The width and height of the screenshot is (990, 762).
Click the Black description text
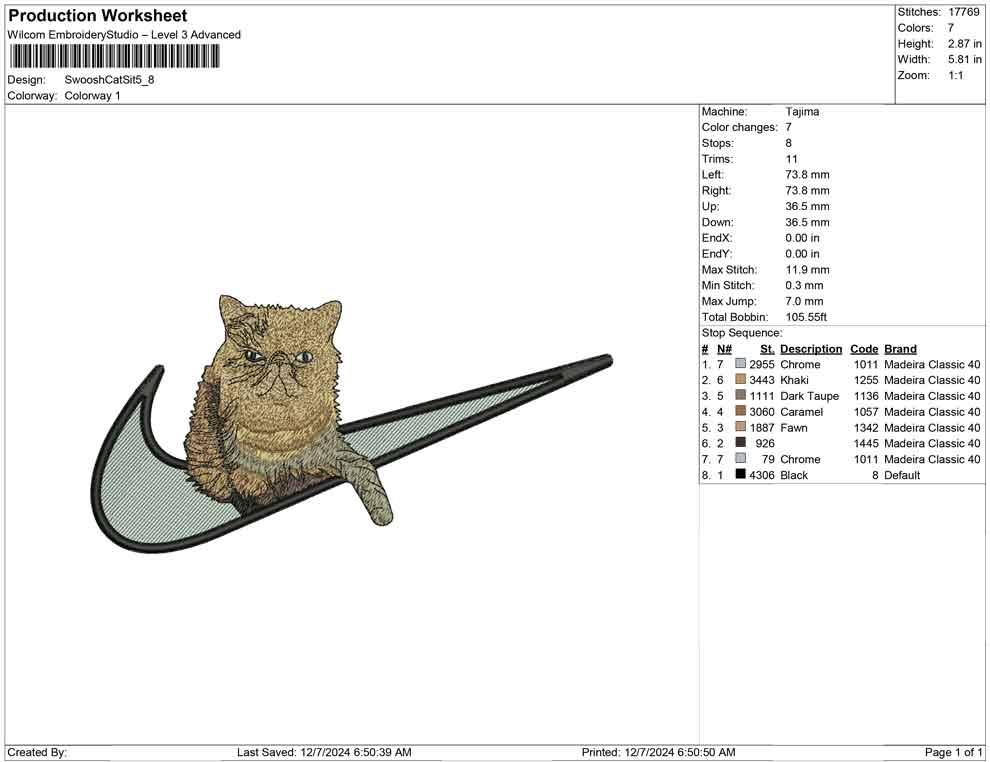(794, 475)
